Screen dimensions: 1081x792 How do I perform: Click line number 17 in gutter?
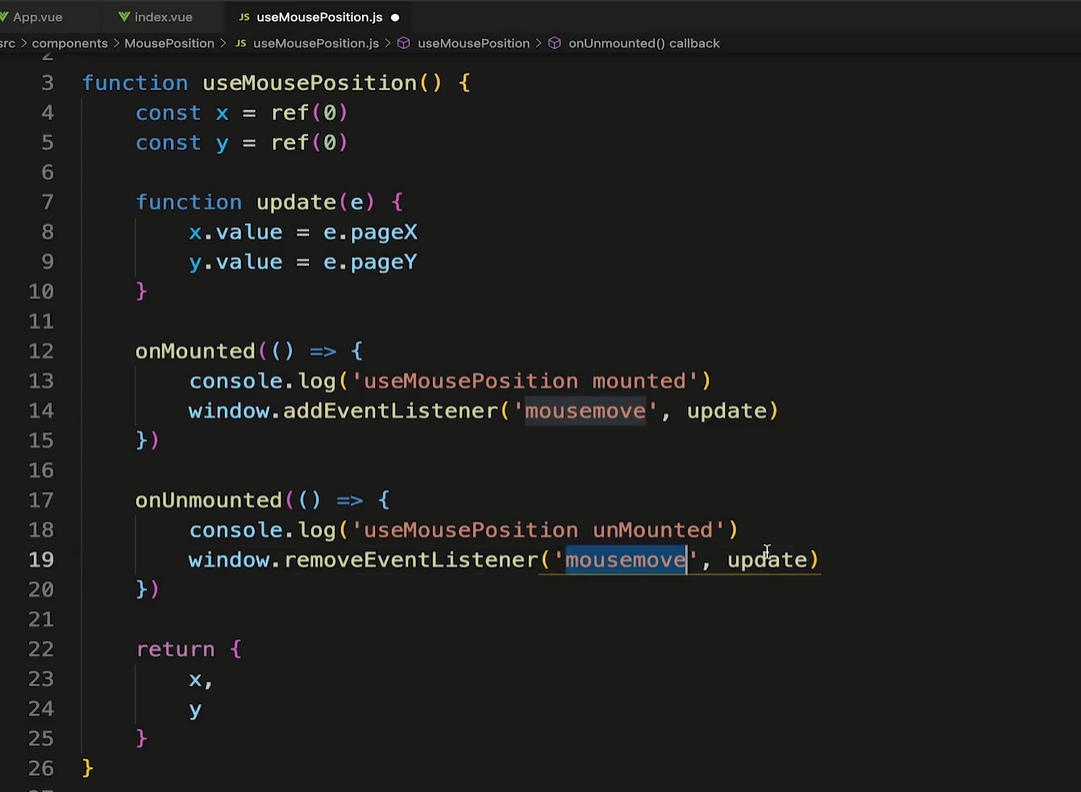[41, 500]
